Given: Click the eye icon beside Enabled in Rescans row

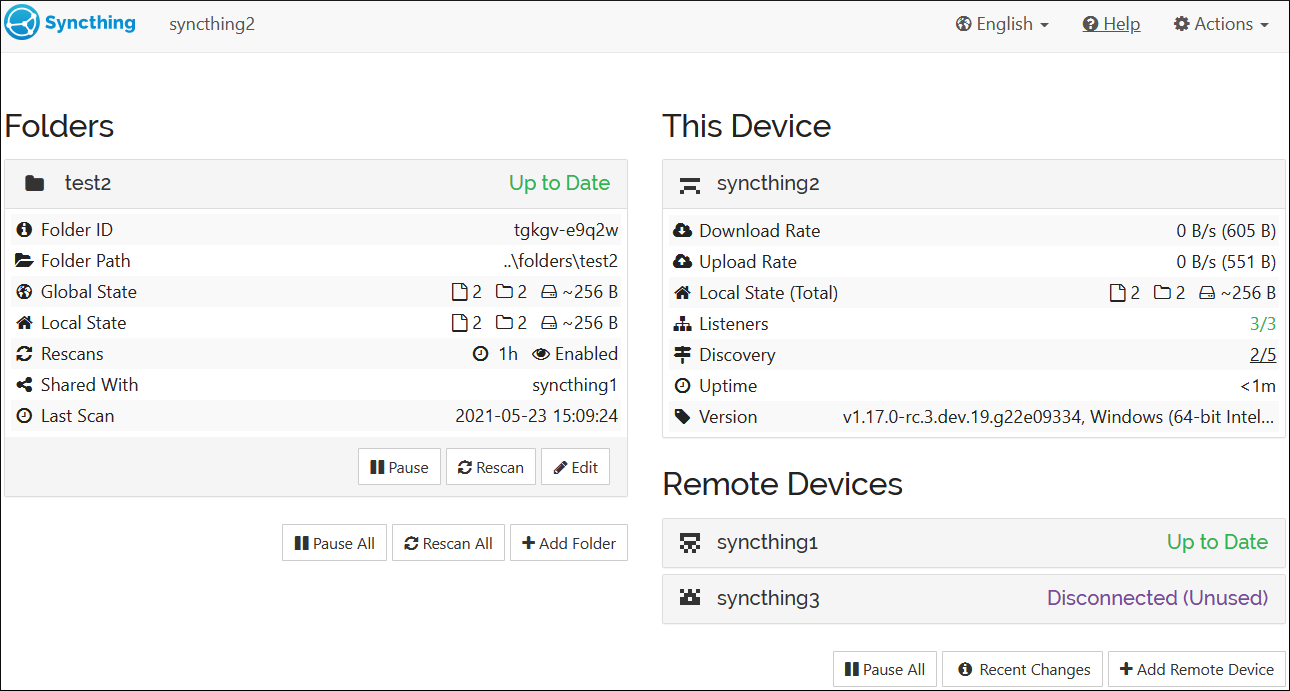Looking at the screenshot, I should point(541,354).
